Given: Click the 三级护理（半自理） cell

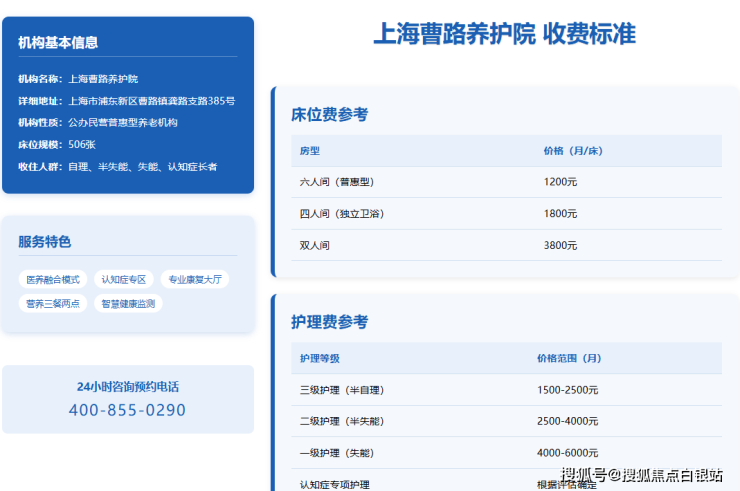Looking at the screenshot, I should coord(342,390).
